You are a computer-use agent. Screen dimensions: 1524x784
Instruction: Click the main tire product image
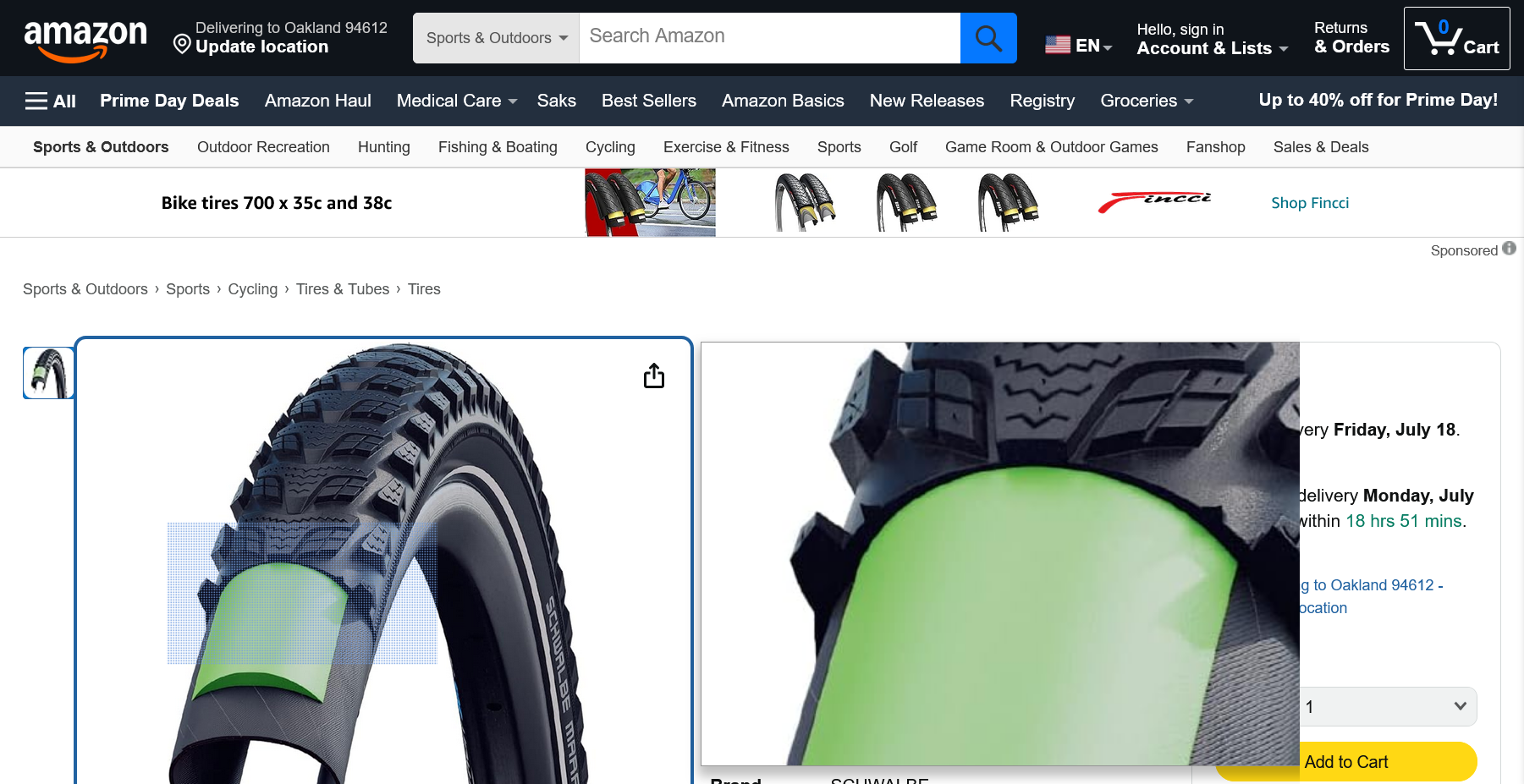pyautogui.click(x=383, y=562)
